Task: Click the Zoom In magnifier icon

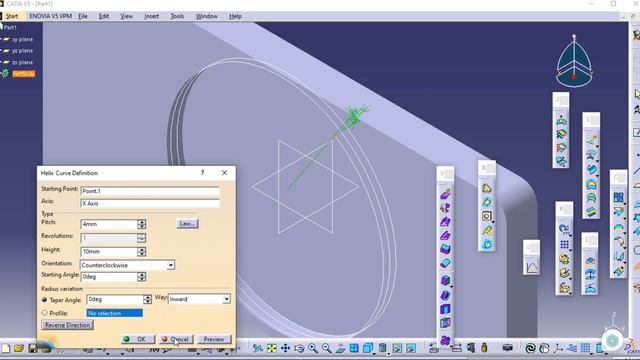Action: [x=313, y=348]
